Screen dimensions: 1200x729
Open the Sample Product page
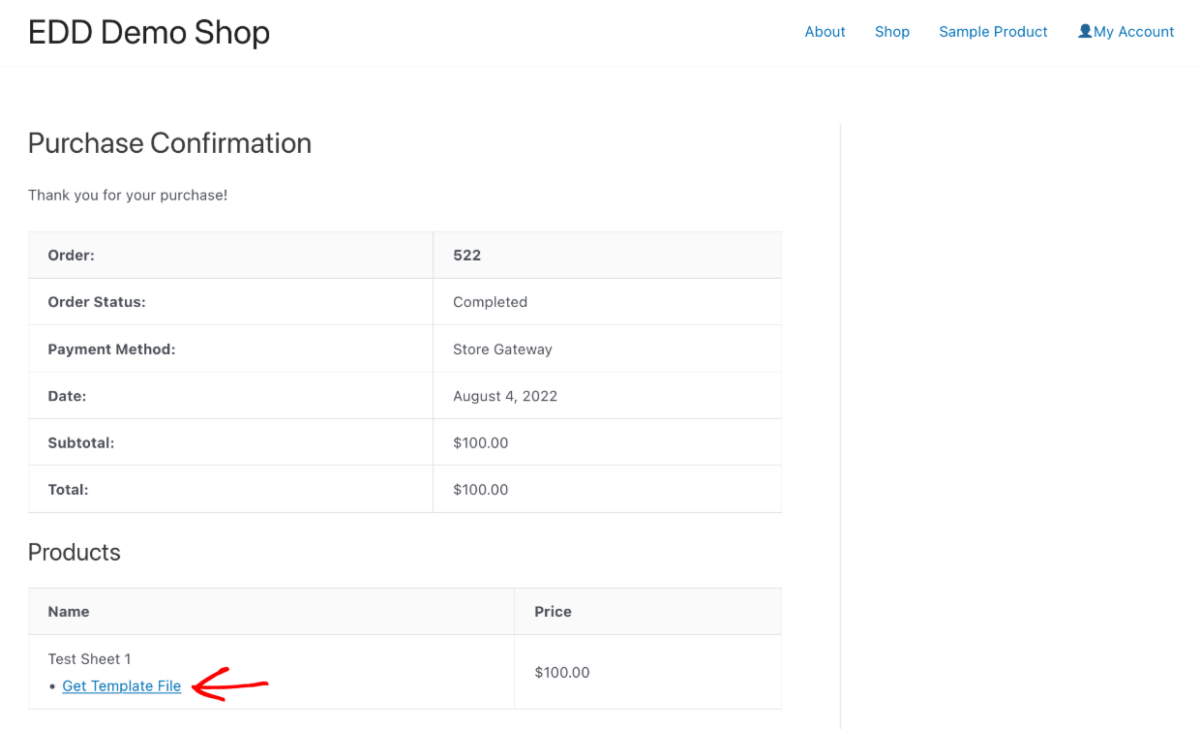click(993, 32)
